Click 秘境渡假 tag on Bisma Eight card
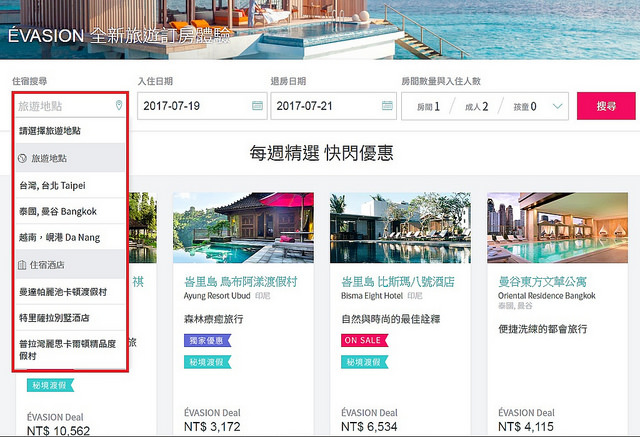Screen dimensions: 640x437 click(364, 362)
